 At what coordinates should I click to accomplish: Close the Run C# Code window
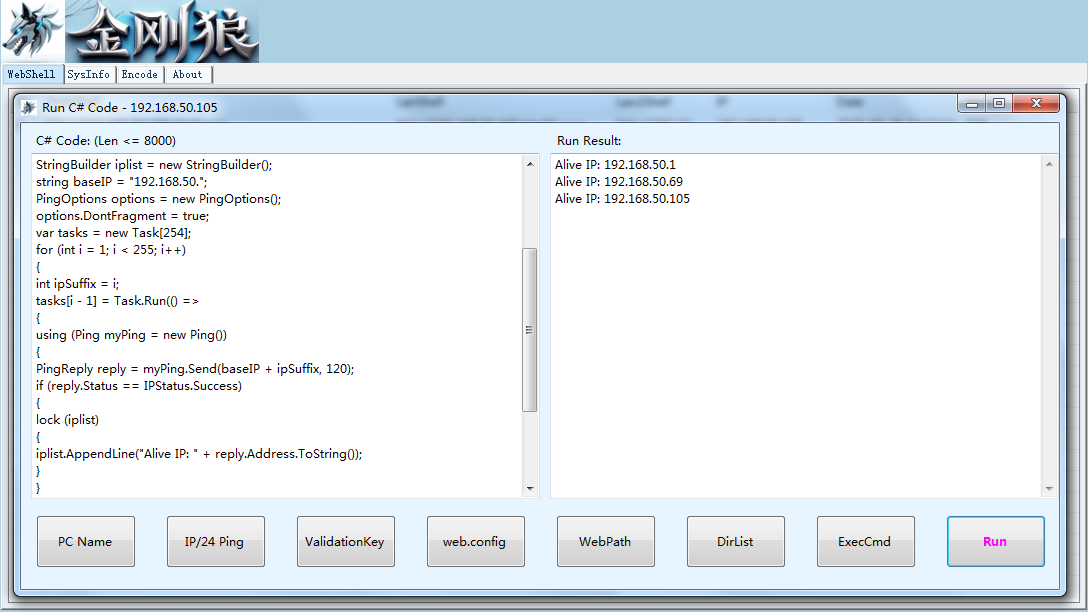point(1036,104)
